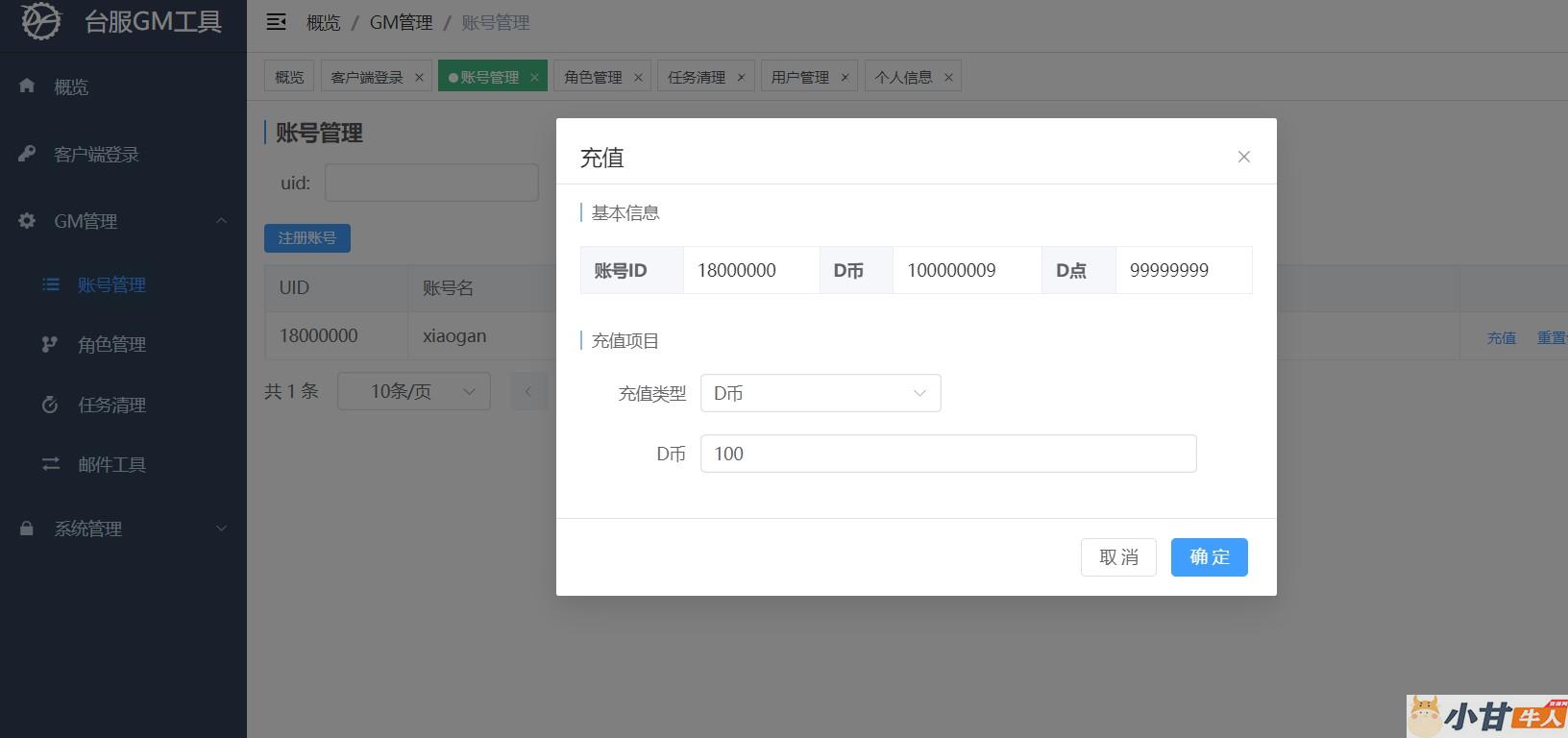Click the gear icon next to GM管理
Screen dimensions: 1568x738
tap(27, 221)
